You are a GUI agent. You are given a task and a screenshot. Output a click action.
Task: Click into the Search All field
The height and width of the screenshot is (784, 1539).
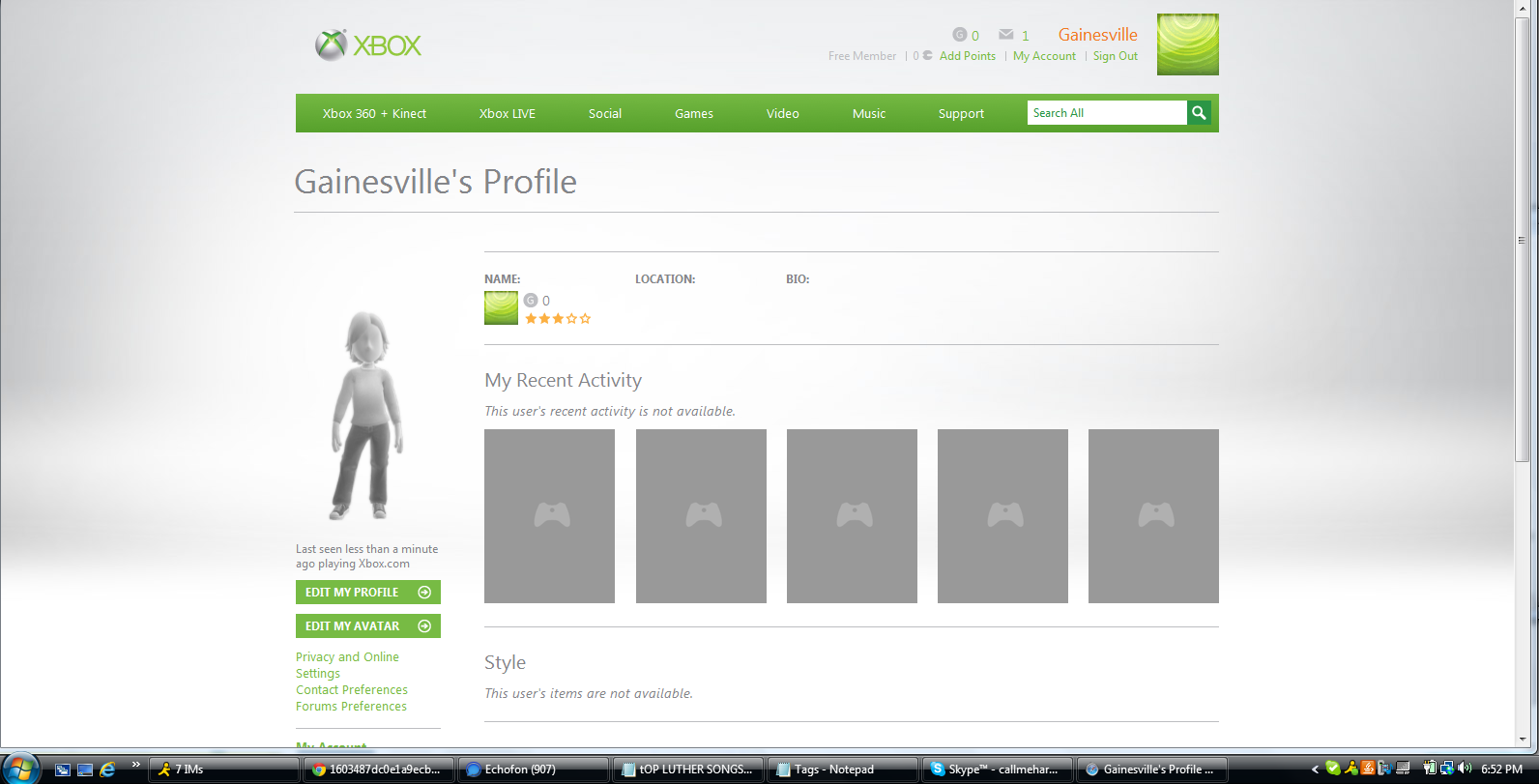[x=1107, y=113]
